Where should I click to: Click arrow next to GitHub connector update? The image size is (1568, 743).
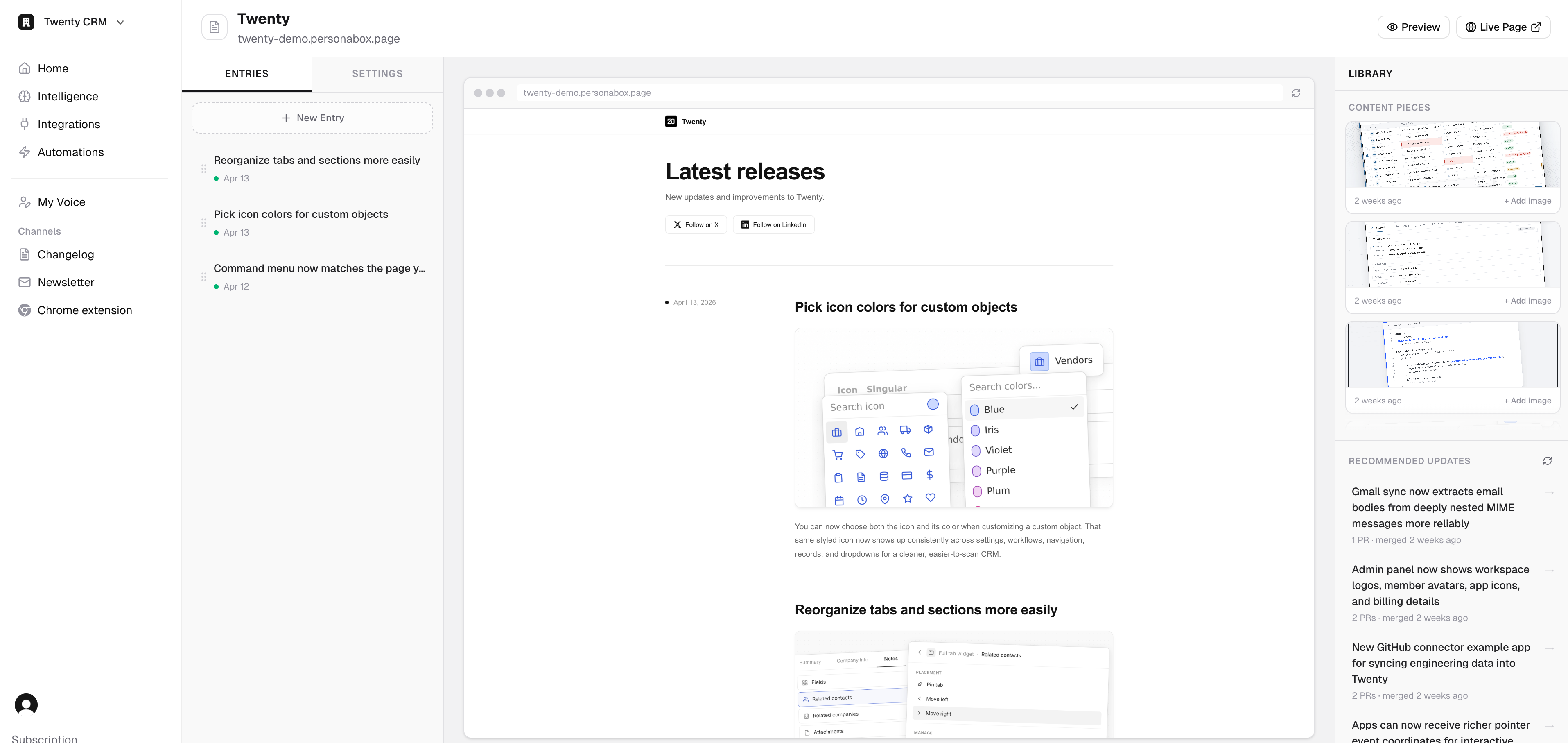pyautogui.click(x=1550, y=648)
